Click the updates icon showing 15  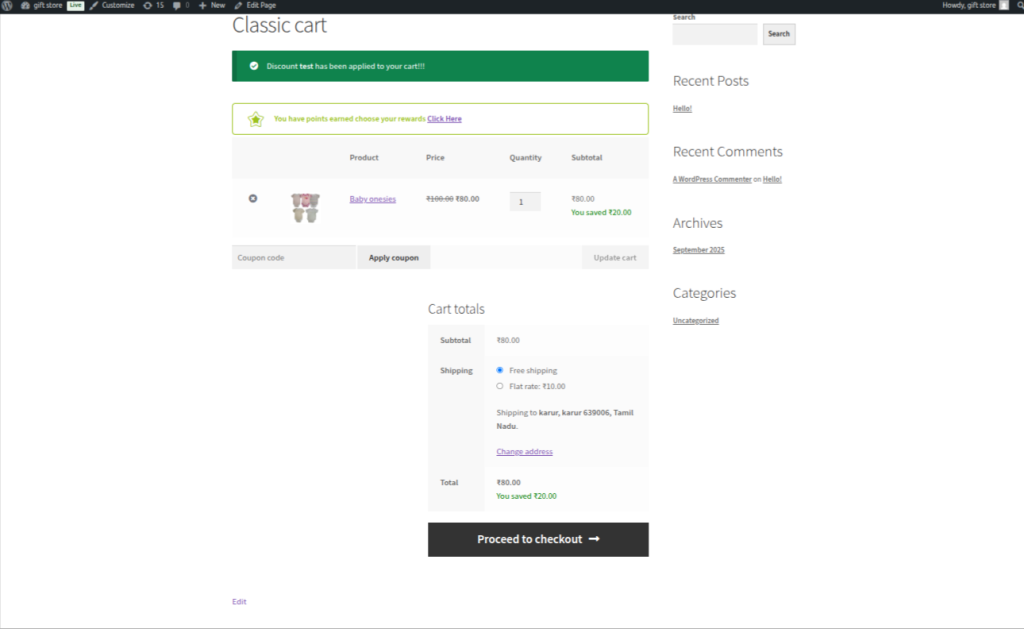pyautogui.click(x=153, y=5)
